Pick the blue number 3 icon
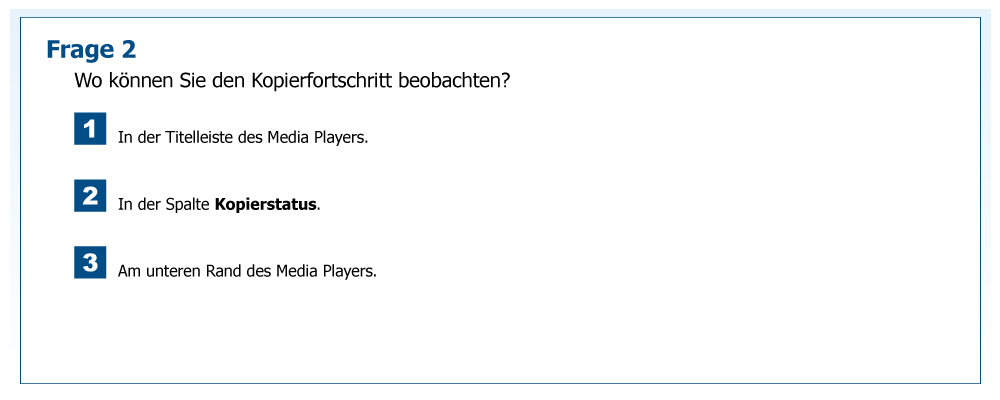 pos(90,263)
